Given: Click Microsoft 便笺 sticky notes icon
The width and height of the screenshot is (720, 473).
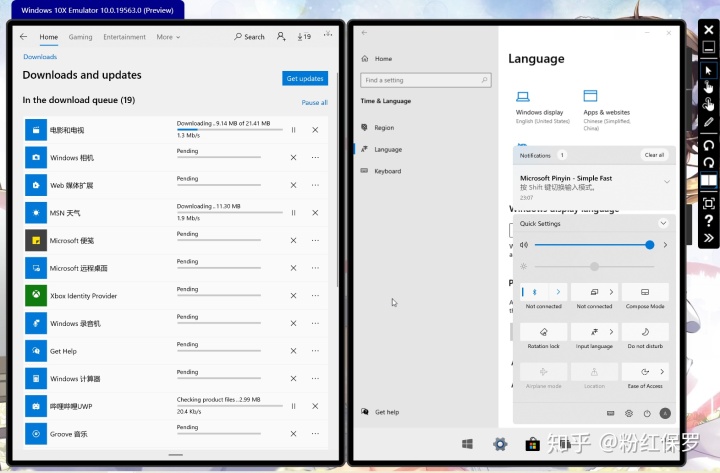Looking at the screenshot, I should coord(36,240).
